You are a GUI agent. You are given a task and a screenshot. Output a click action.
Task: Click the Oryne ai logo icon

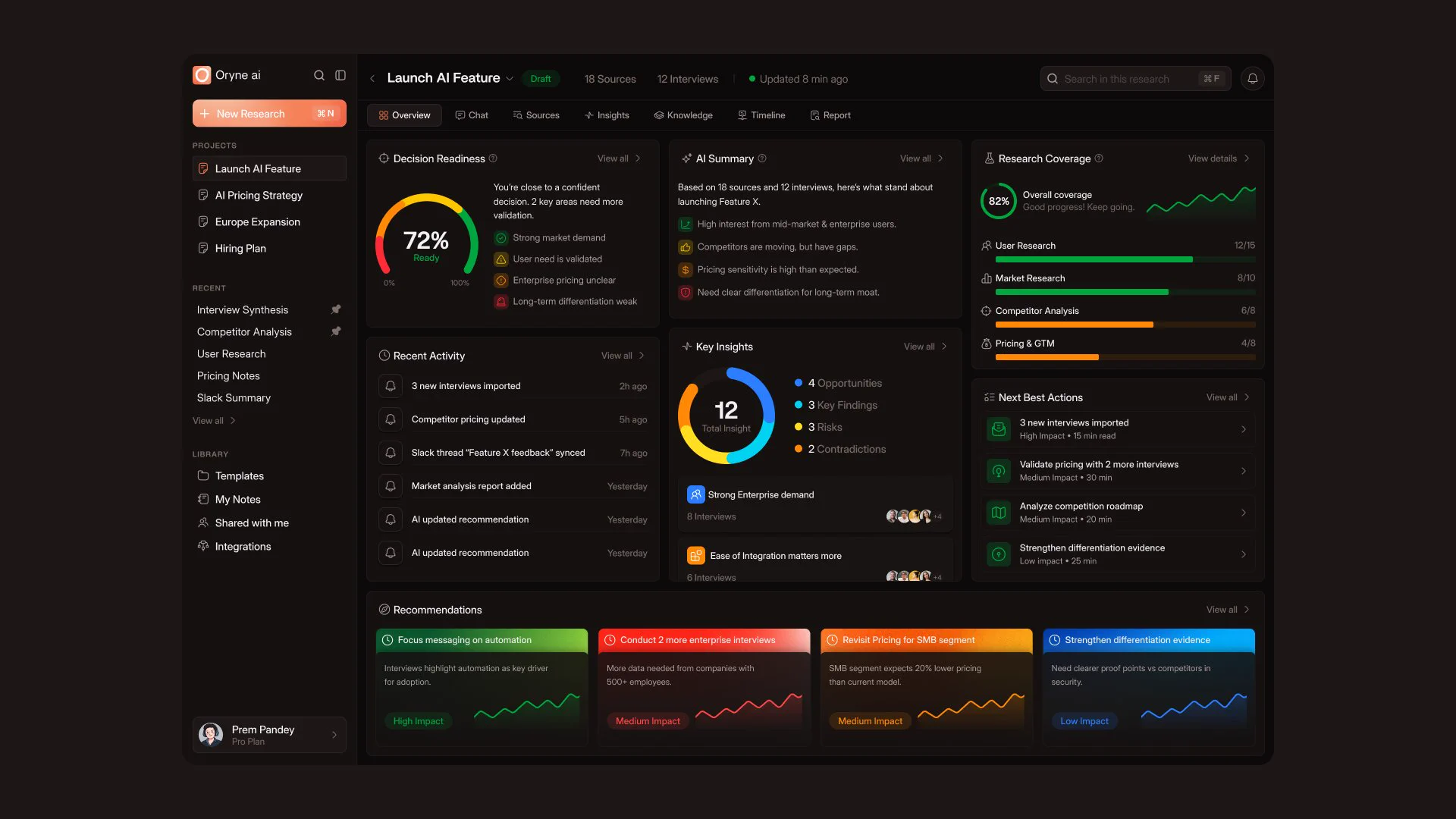(x=202, y=75)
